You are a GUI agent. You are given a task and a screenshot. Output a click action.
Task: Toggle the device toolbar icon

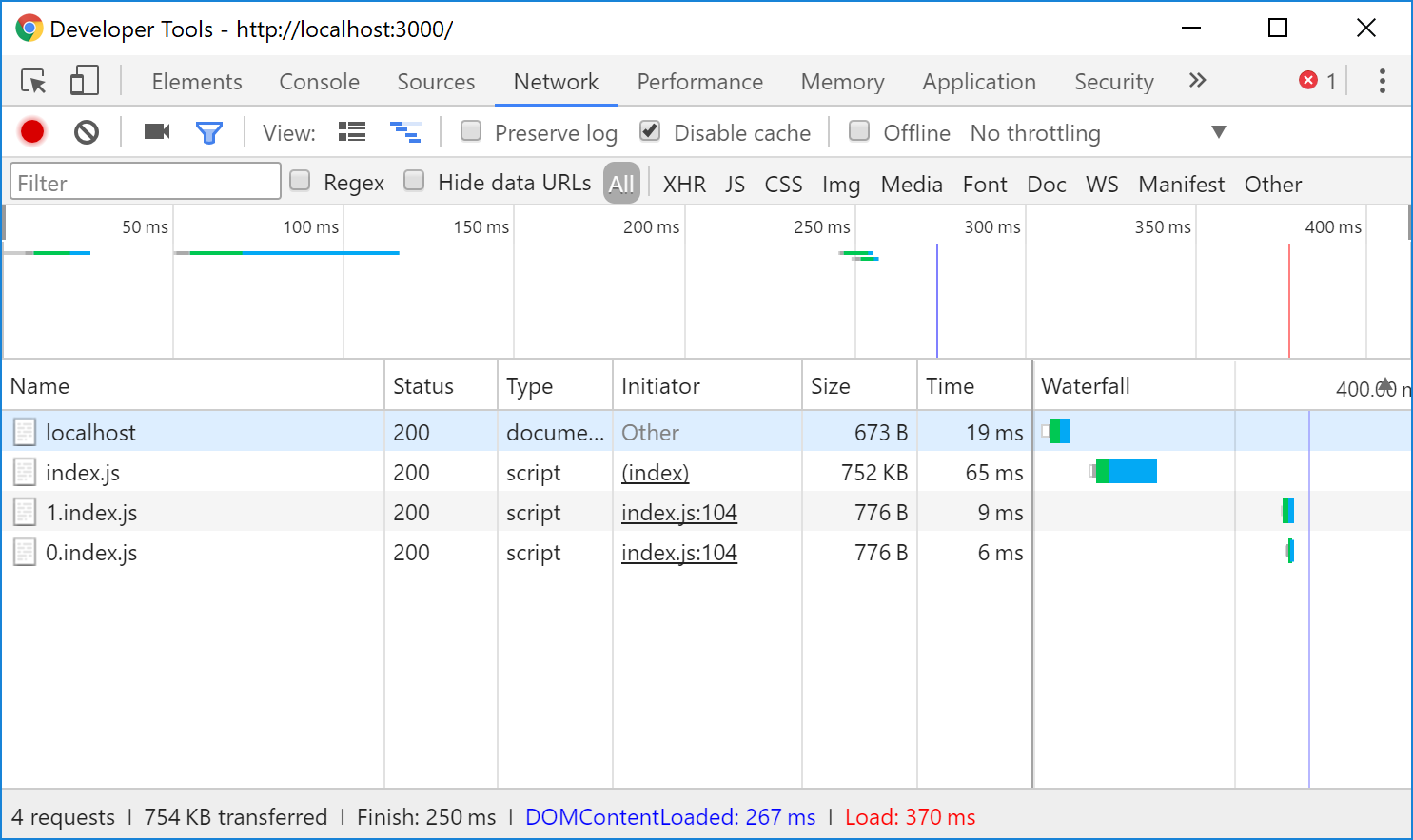[84, 82]
